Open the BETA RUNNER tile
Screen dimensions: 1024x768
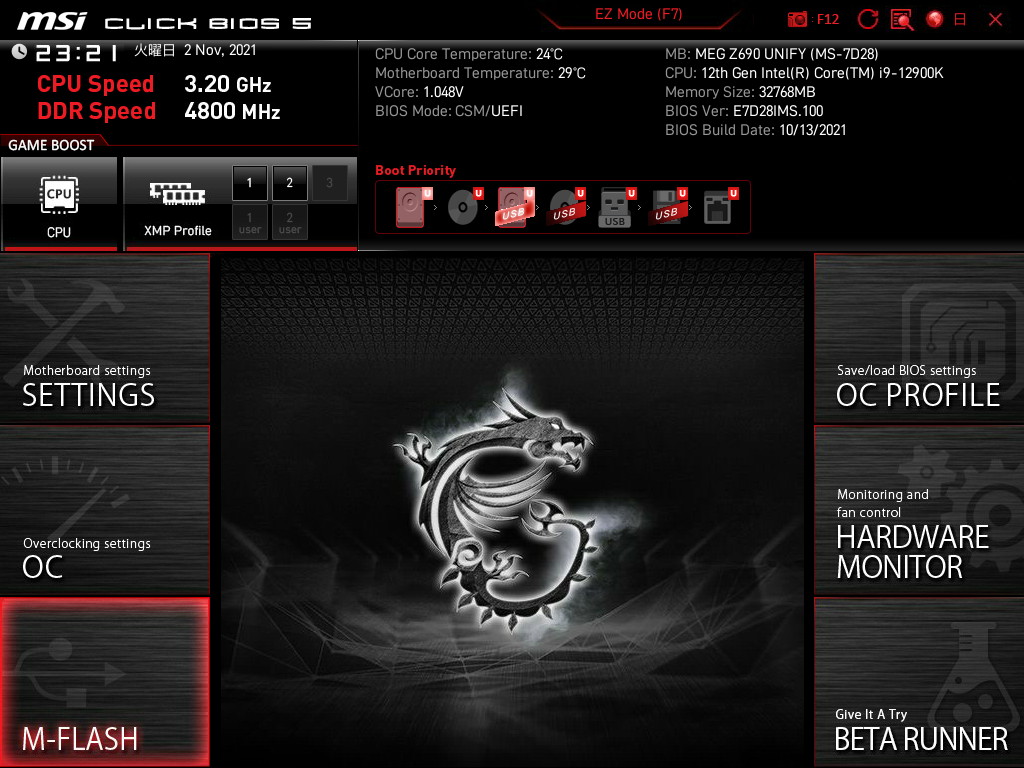click(919, 682)
